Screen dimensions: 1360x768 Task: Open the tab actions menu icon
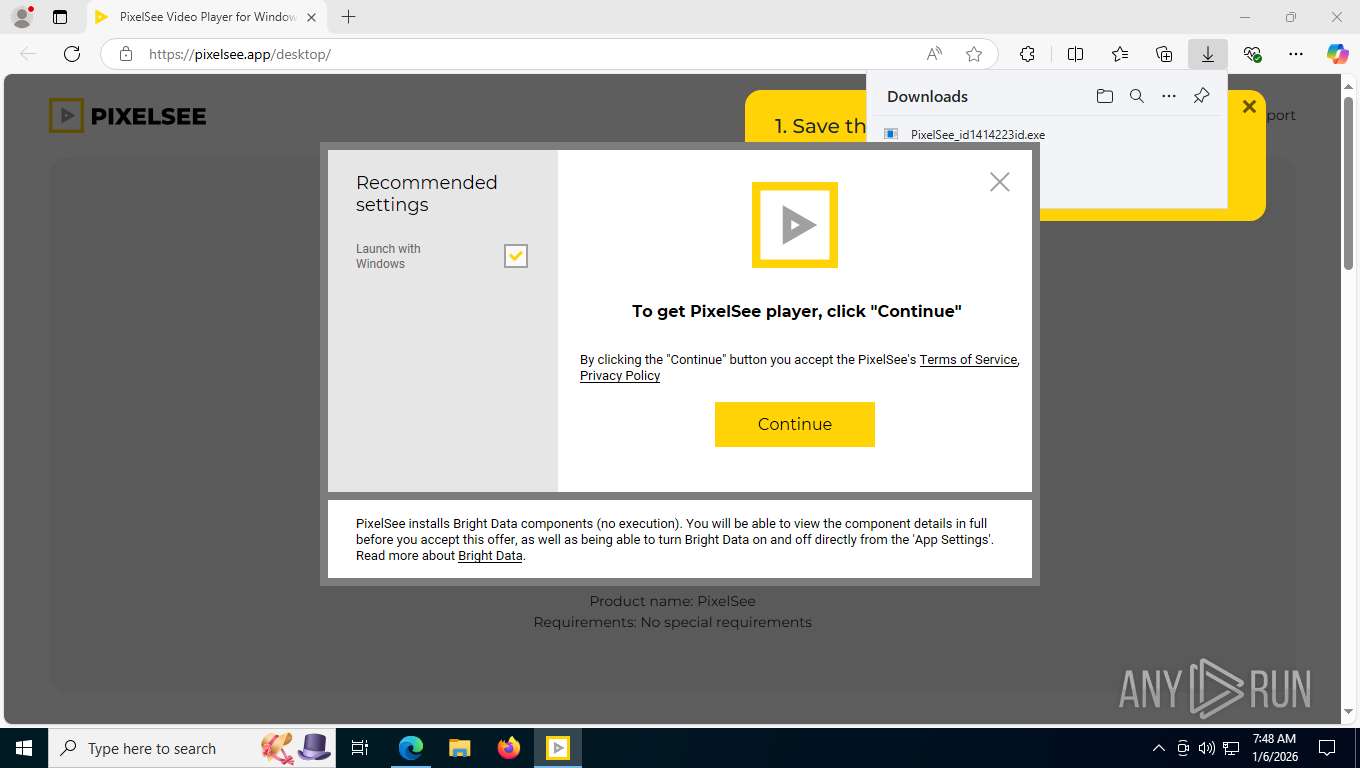click(x=60, y=17)
